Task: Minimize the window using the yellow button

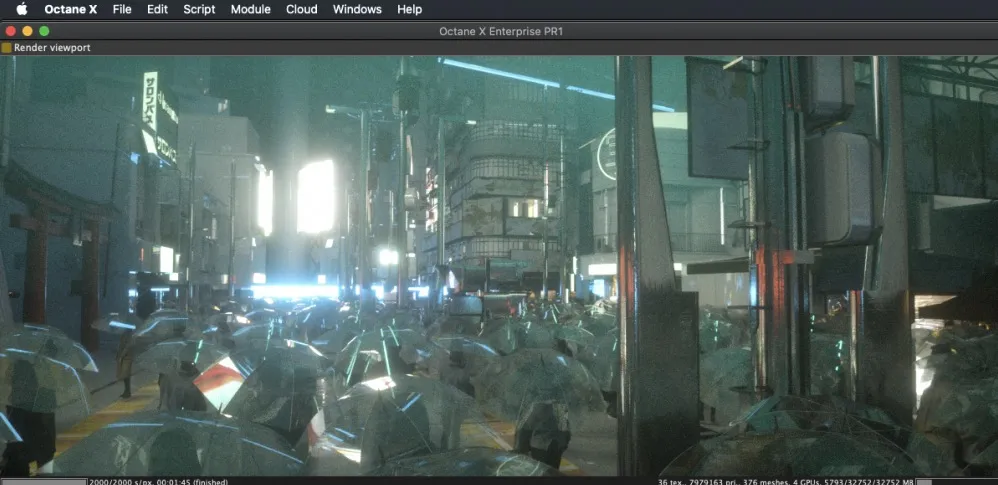Action: click(27, 31)
